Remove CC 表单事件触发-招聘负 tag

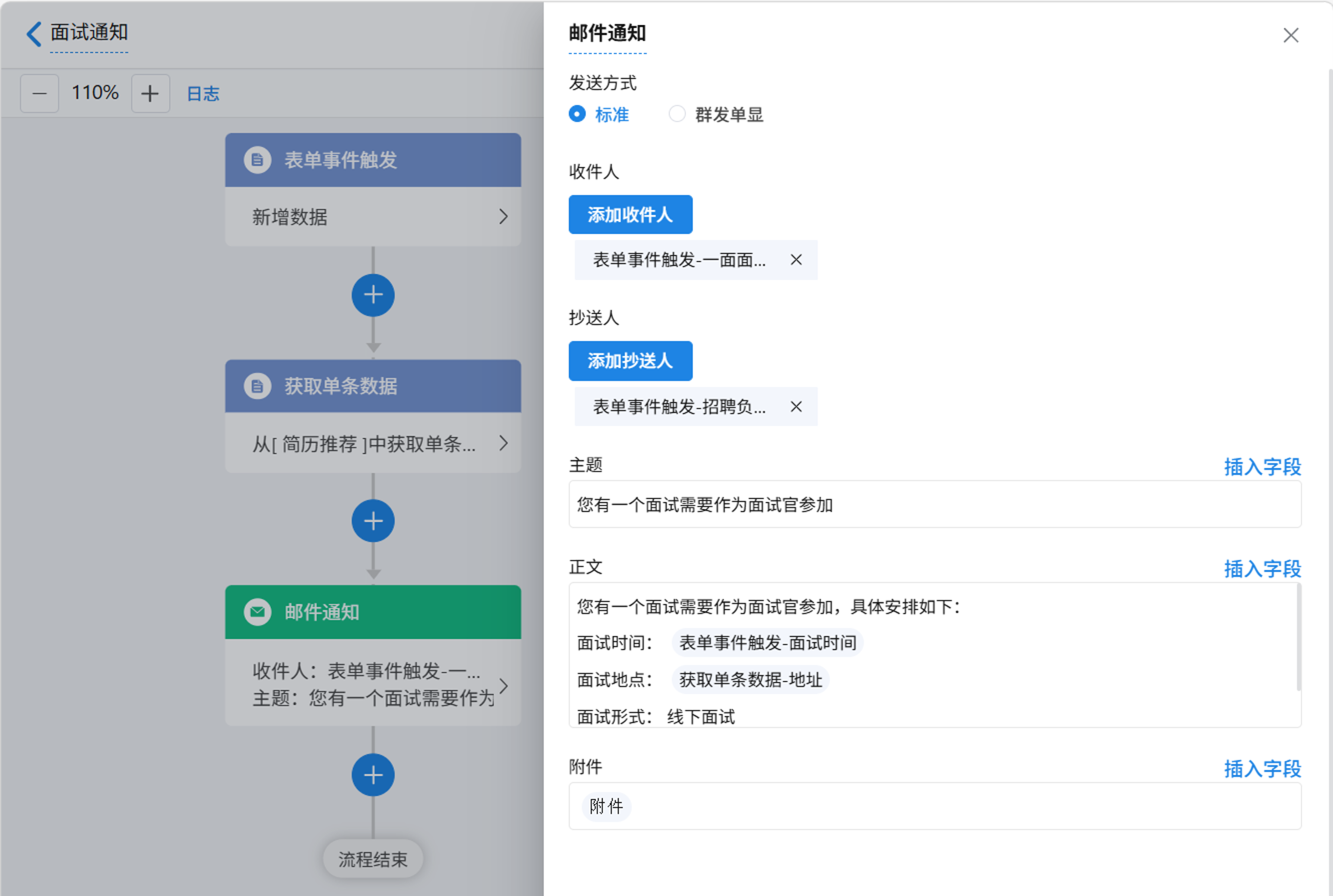[796, 407]
